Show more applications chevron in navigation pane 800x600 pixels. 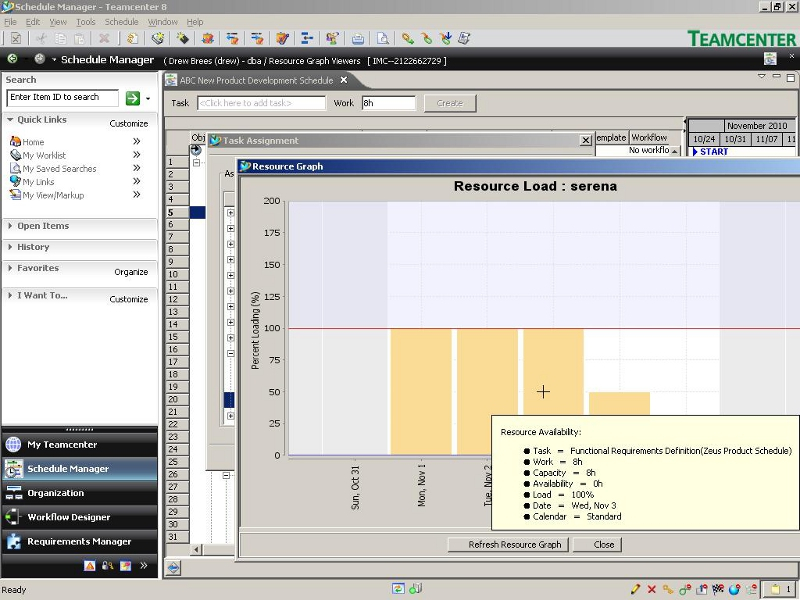click(143, 565)
